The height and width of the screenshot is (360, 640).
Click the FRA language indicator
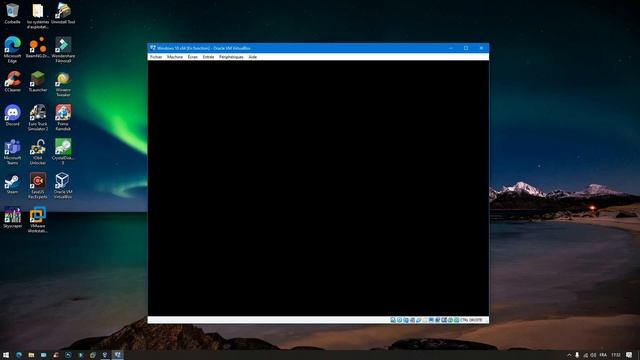603,355
